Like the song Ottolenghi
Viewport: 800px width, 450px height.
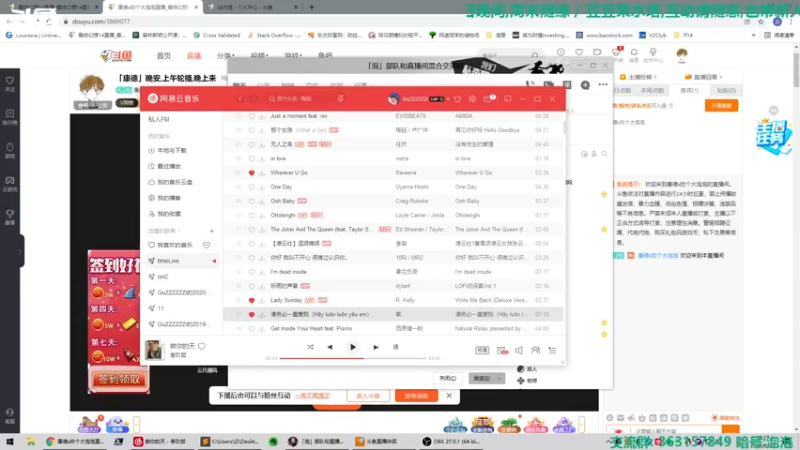(x=252, y=215)
